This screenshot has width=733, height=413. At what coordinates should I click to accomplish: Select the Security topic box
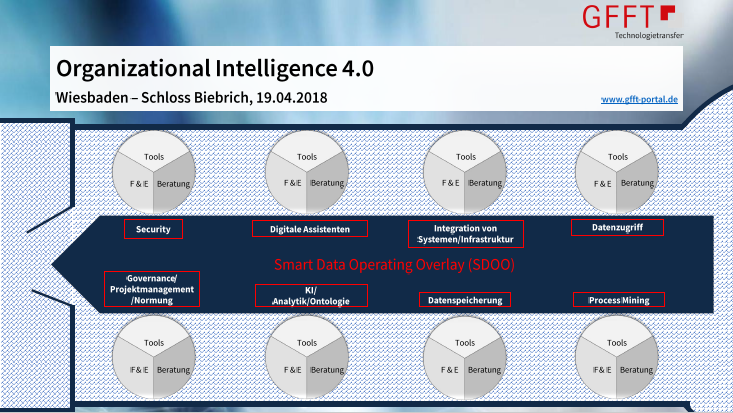153,229
